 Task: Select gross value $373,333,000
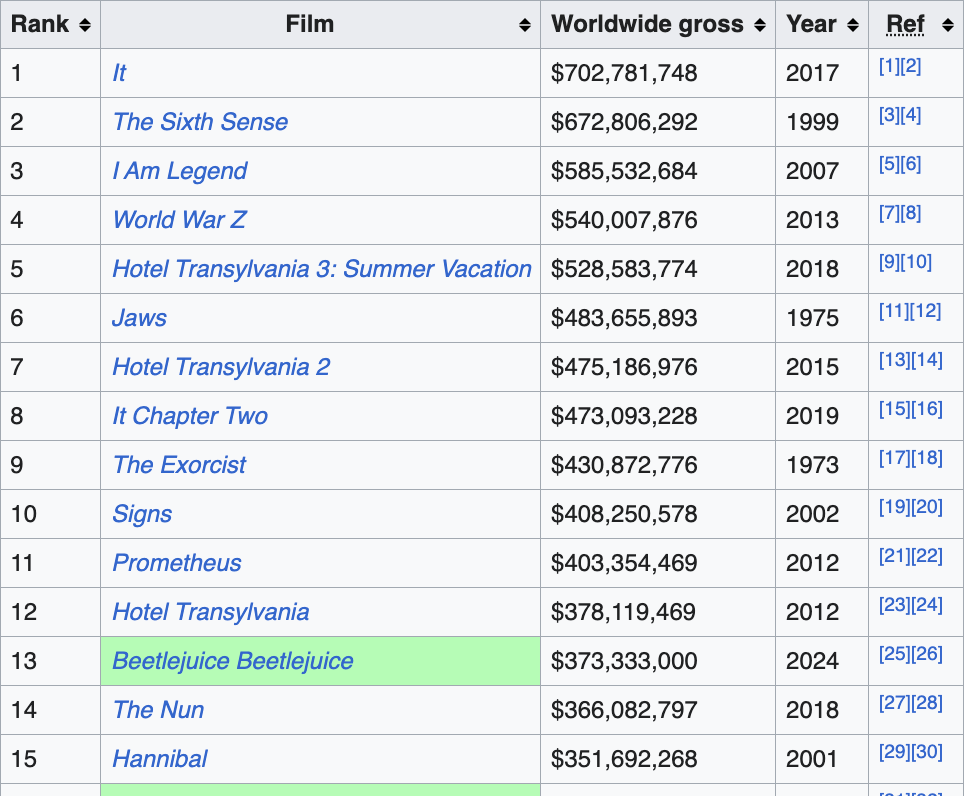point(624,661)
